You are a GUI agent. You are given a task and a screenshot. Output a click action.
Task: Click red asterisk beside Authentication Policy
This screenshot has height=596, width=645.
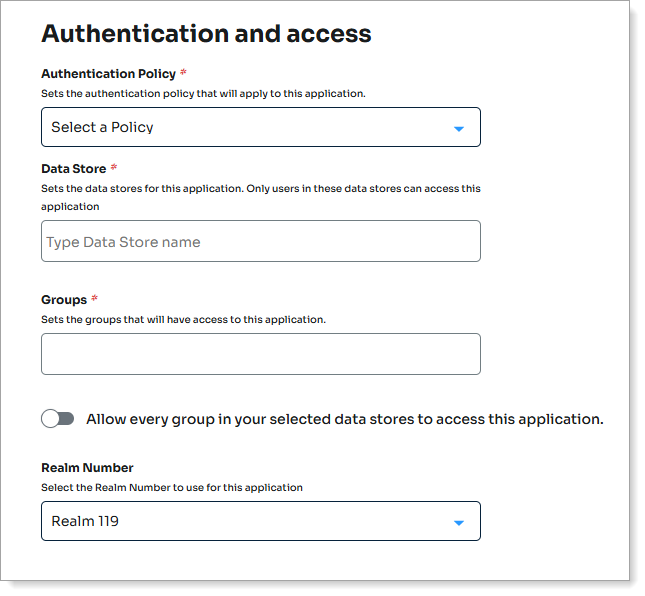click(x=183, y=74)
